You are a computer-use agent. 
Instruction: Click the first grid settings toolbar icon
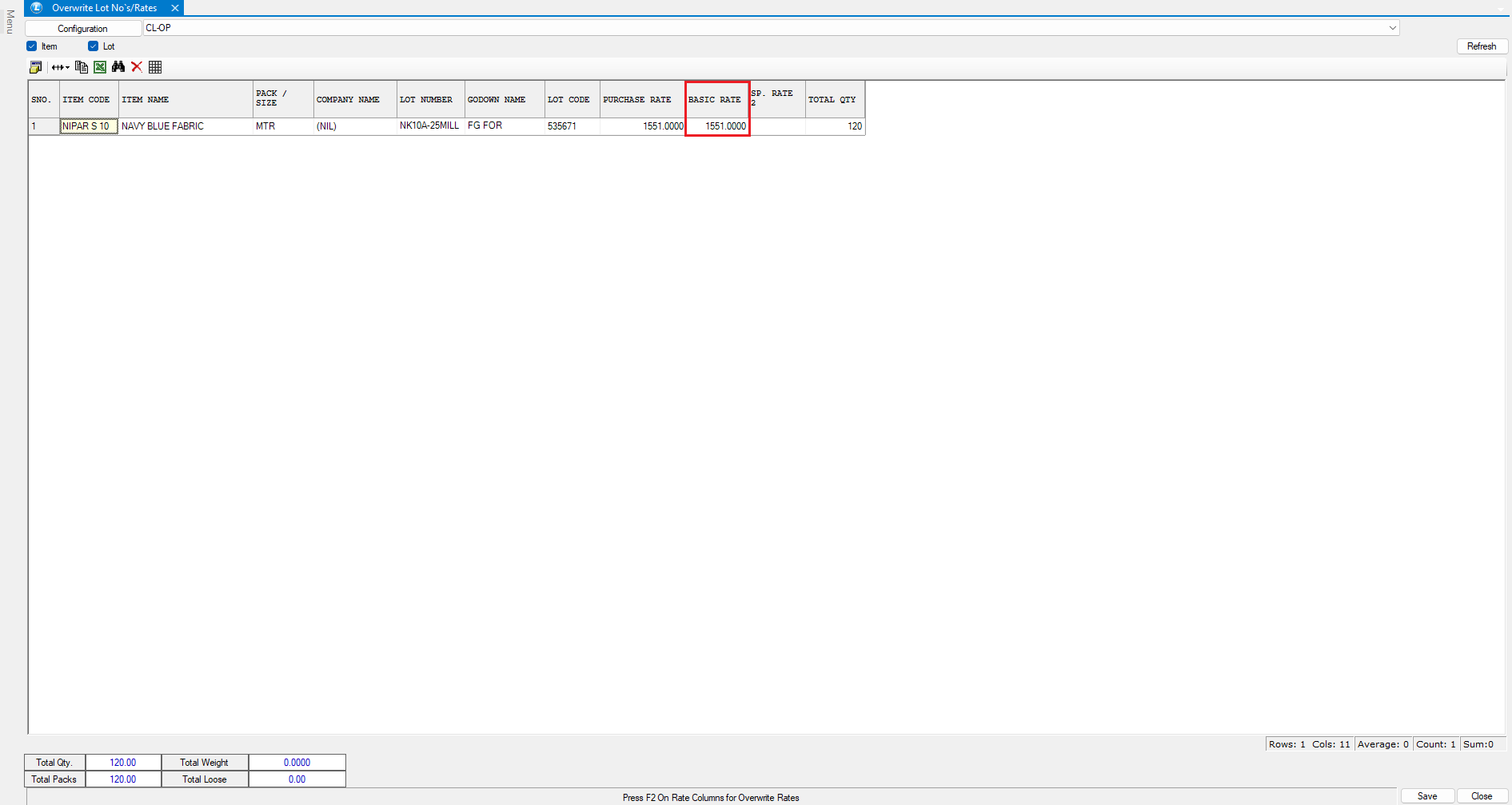point(35,67)
